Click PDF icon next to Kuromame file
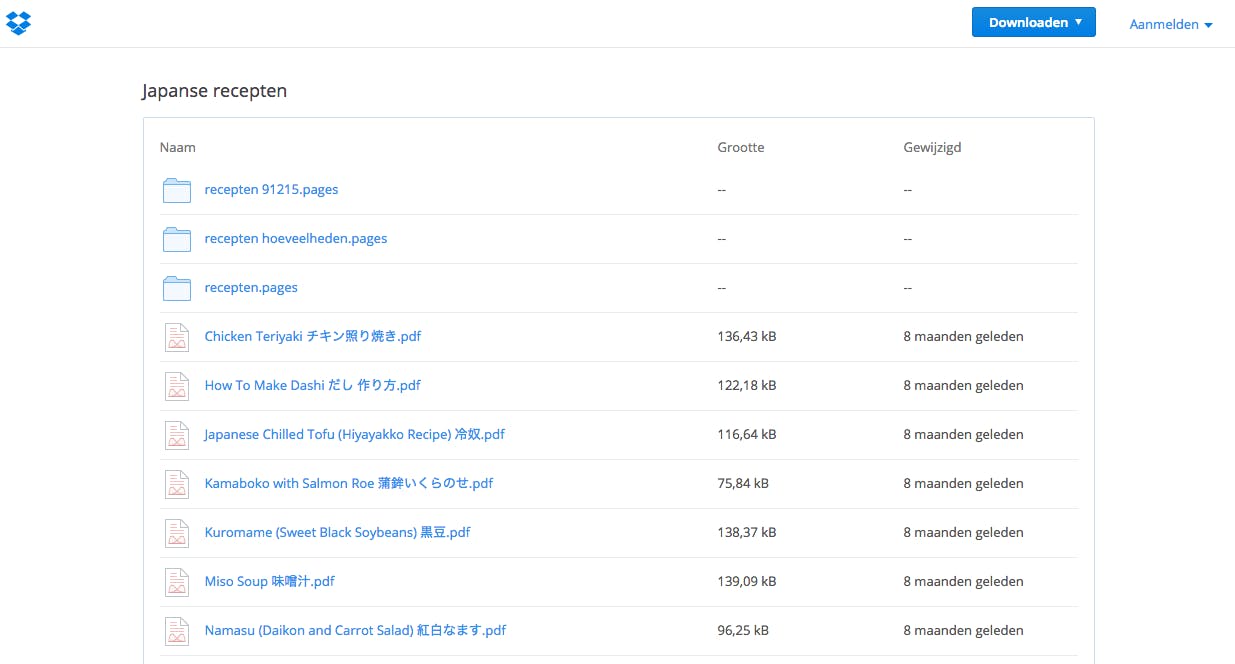 point(177,533)
